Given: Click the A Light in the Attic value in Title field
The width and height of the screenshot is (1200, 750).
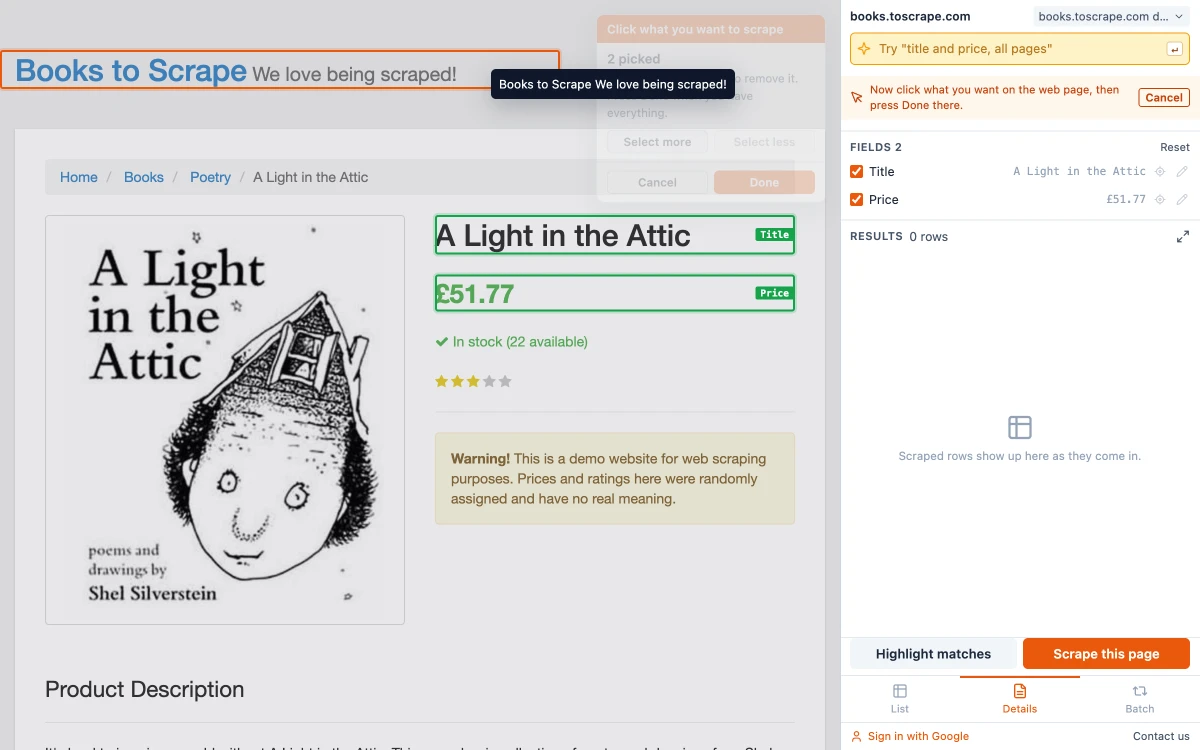Looking at the screenshot, I should click(x=1079, y=172).
